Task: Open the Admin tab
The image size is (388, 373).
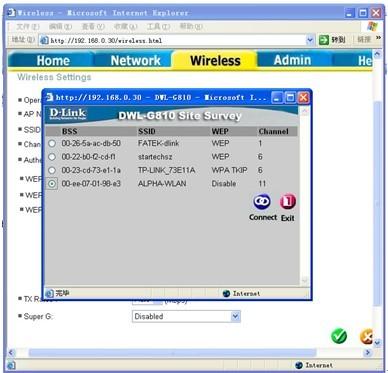Action: (x=292, y=60)
